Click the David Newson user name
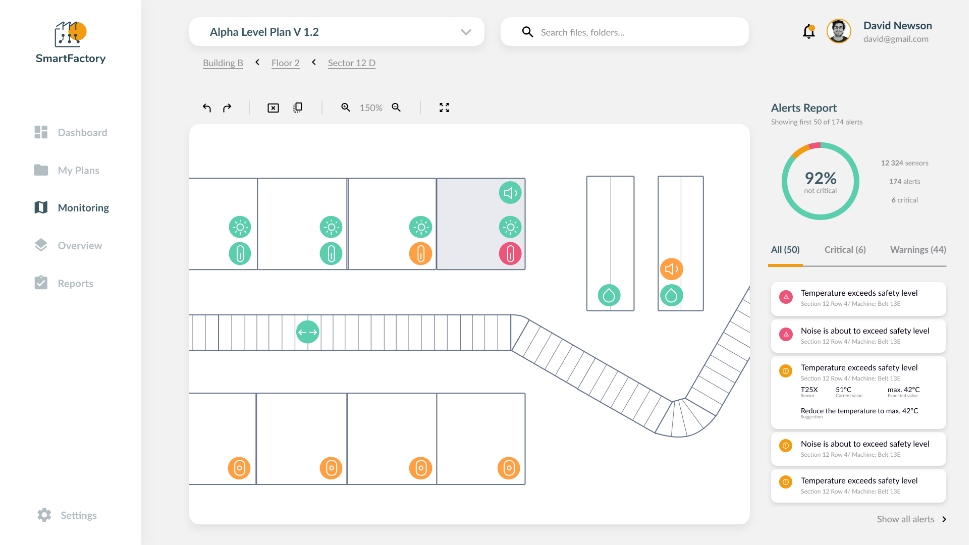 pyautogui.click(x=897, y=25)
